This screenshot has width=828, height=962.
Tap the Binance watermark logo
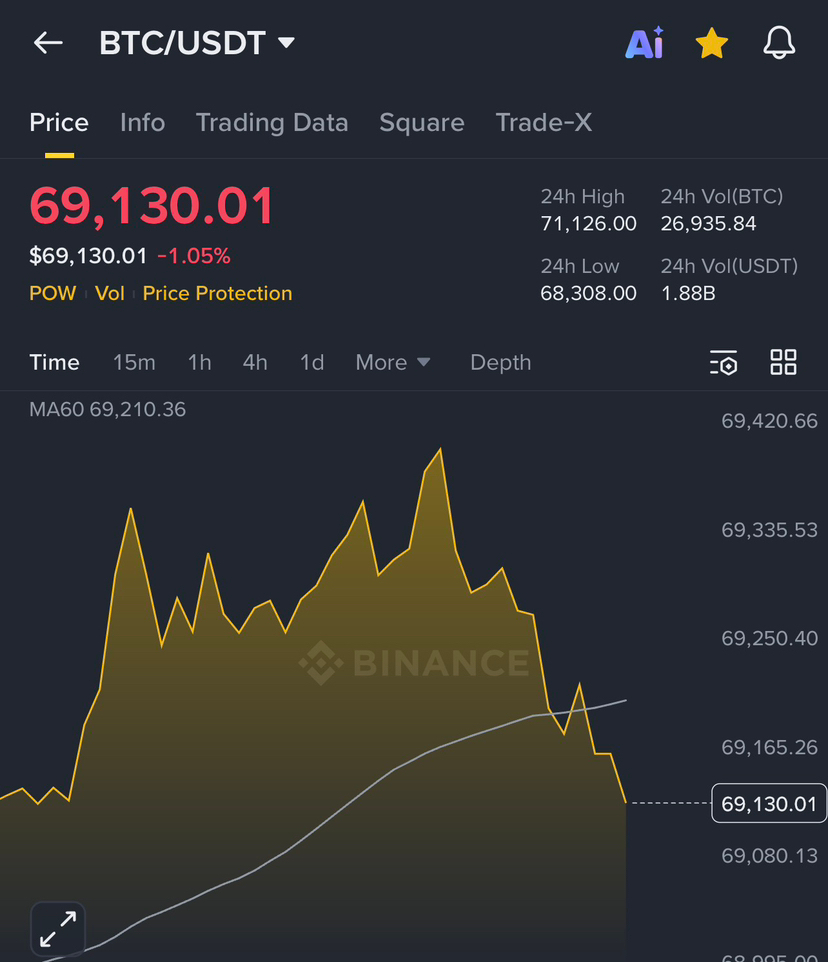click(415, 663)
